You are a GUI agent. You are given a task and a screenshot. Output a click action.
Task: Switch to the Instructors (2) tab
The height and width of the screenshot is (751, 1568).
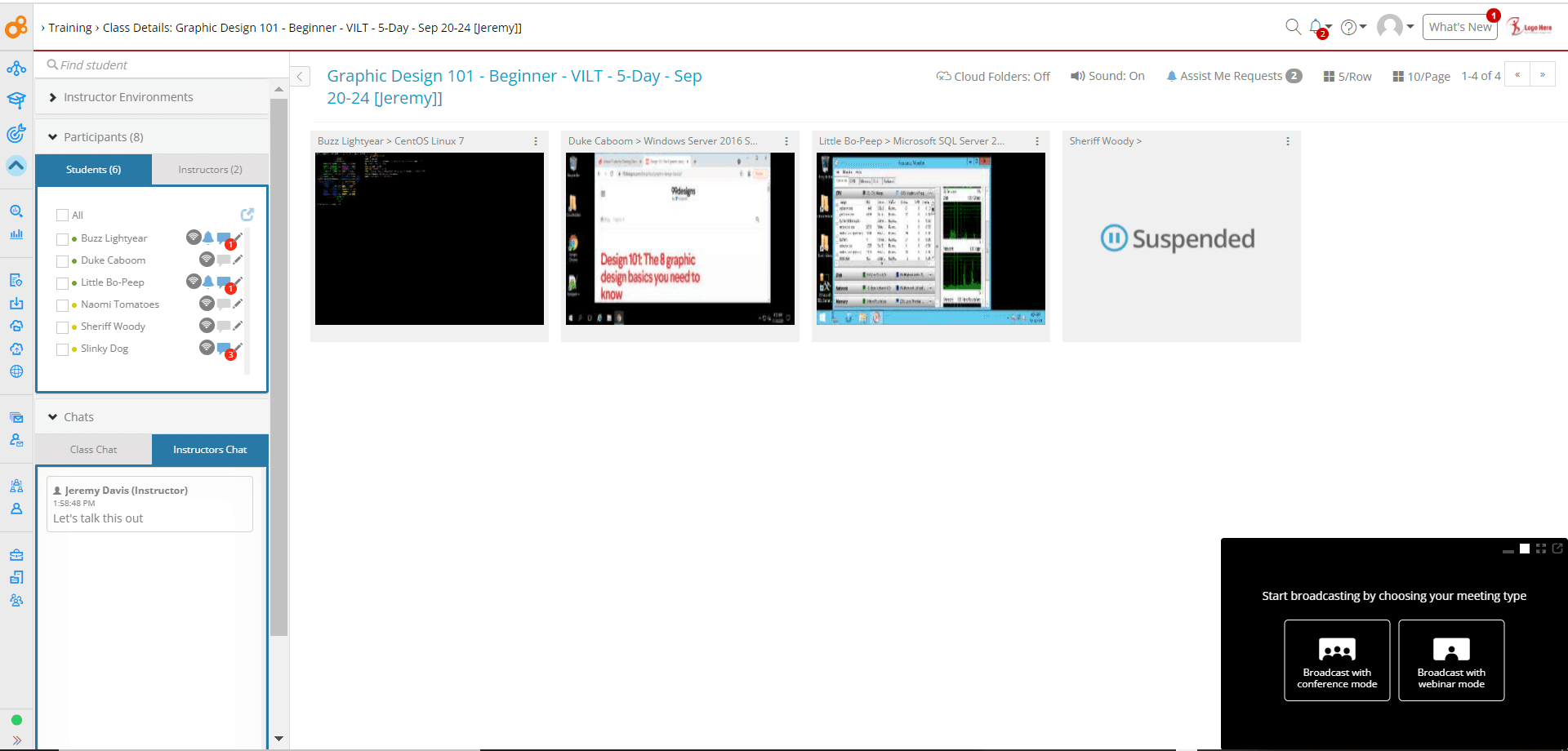(x=210, y=169)
